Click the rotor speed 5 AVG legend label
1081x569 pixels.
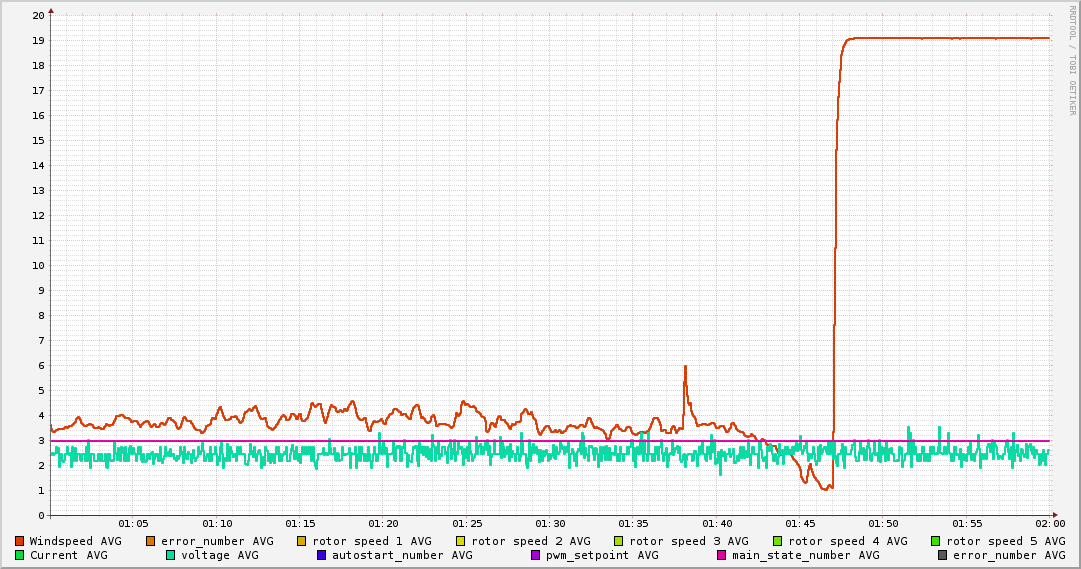tap(1005, 541)
